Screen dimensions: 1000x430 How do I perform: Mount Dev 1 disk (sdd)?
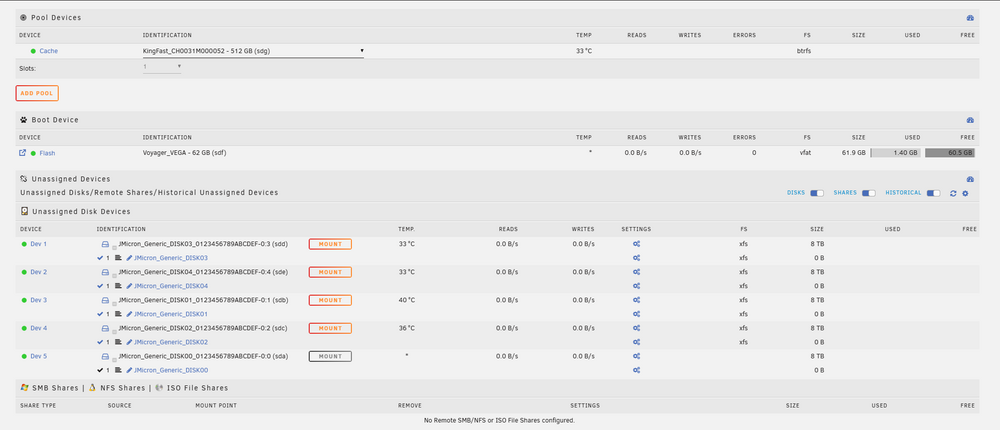pyautogui.click(x=330, y=244)
